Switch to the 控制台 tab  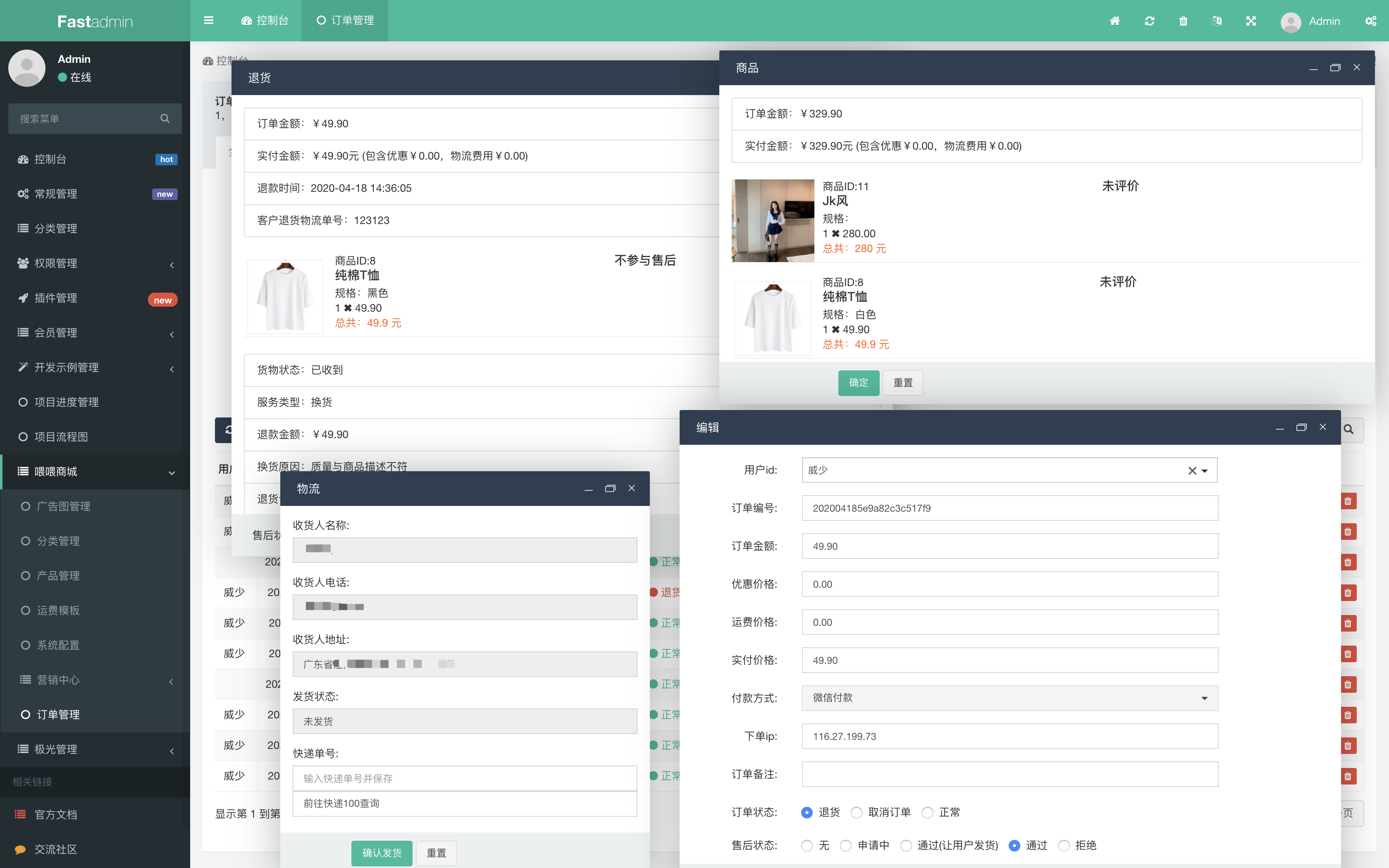click(x=265, y=21)
